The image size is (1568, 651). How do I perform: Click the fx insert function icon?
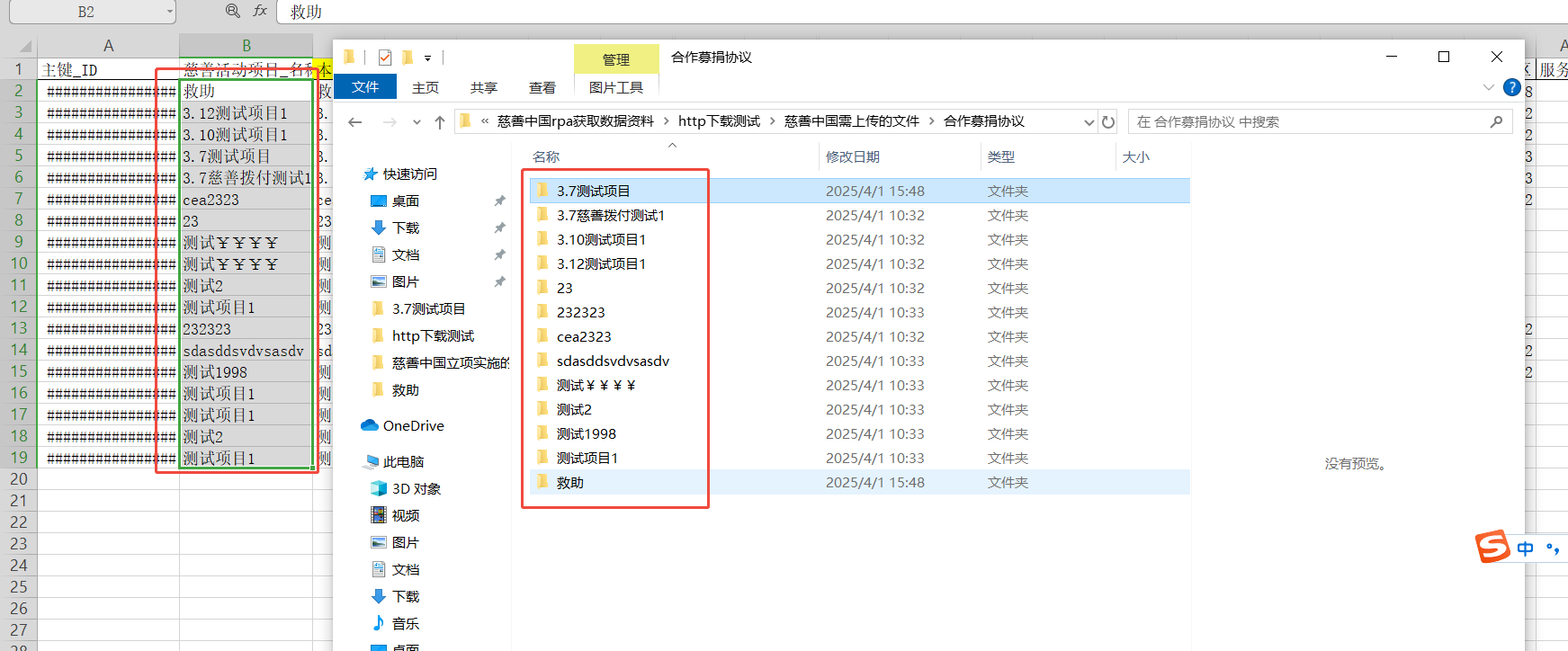pos(260,11)
